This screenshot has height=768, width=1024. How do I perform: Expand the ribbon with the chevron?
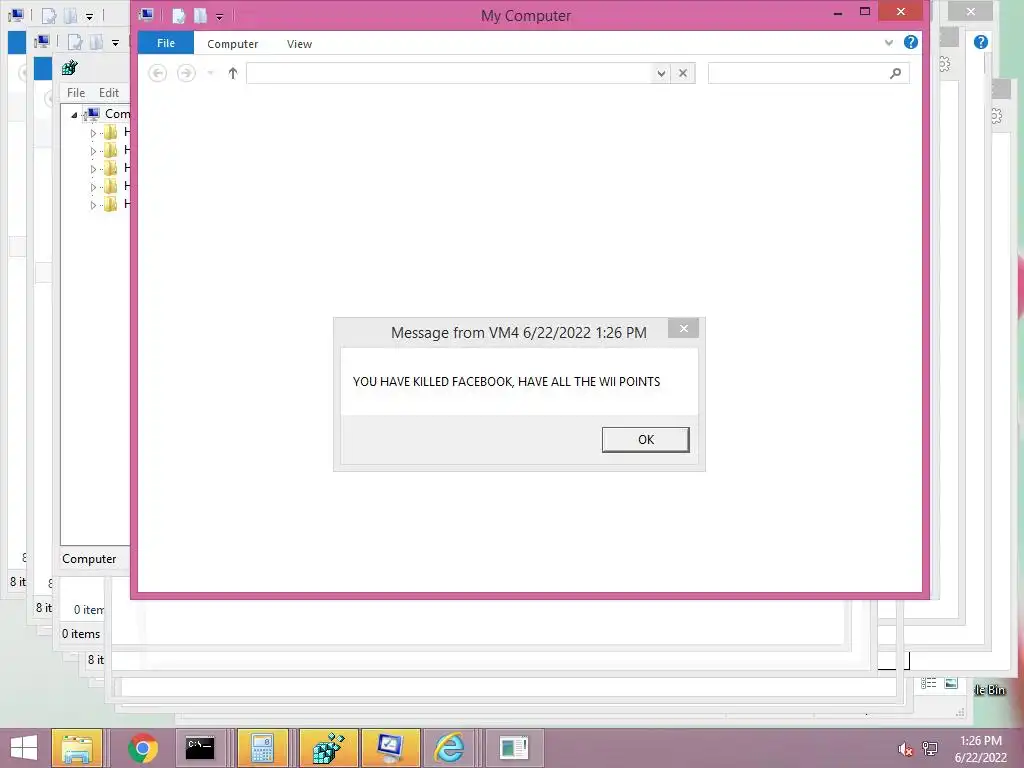coord(889,43)
